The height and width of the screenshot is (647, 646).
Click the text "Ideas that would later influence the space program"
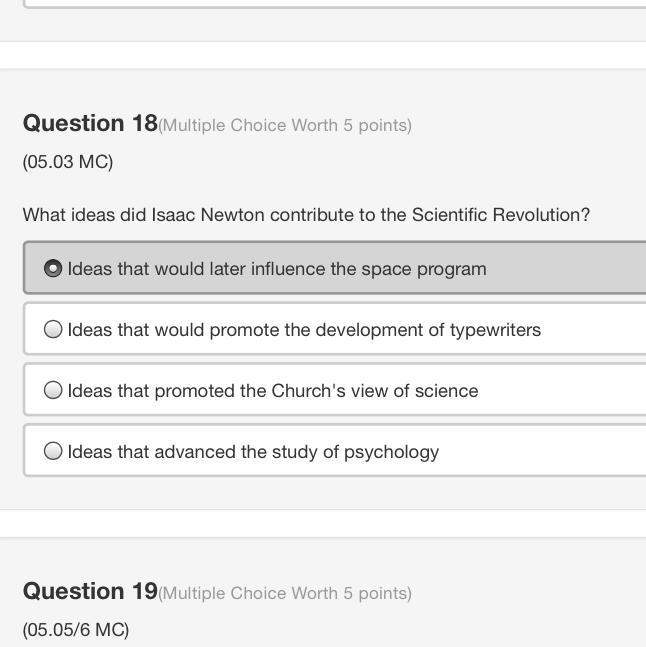coord(277,269)
